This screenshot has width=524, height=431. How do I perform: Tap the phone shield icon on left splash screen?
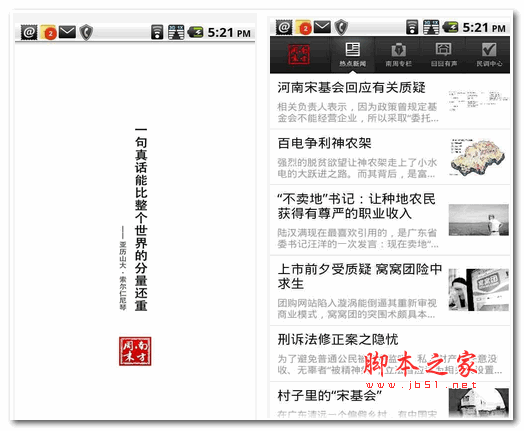click(86, 32)
